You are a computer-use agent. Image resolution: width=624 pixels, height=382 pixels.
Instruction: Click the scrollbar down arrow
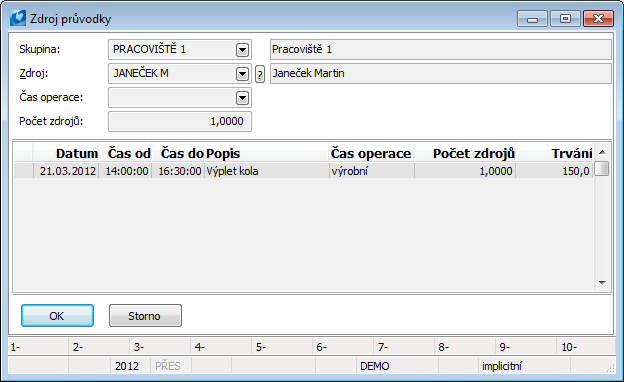(602, 283)
